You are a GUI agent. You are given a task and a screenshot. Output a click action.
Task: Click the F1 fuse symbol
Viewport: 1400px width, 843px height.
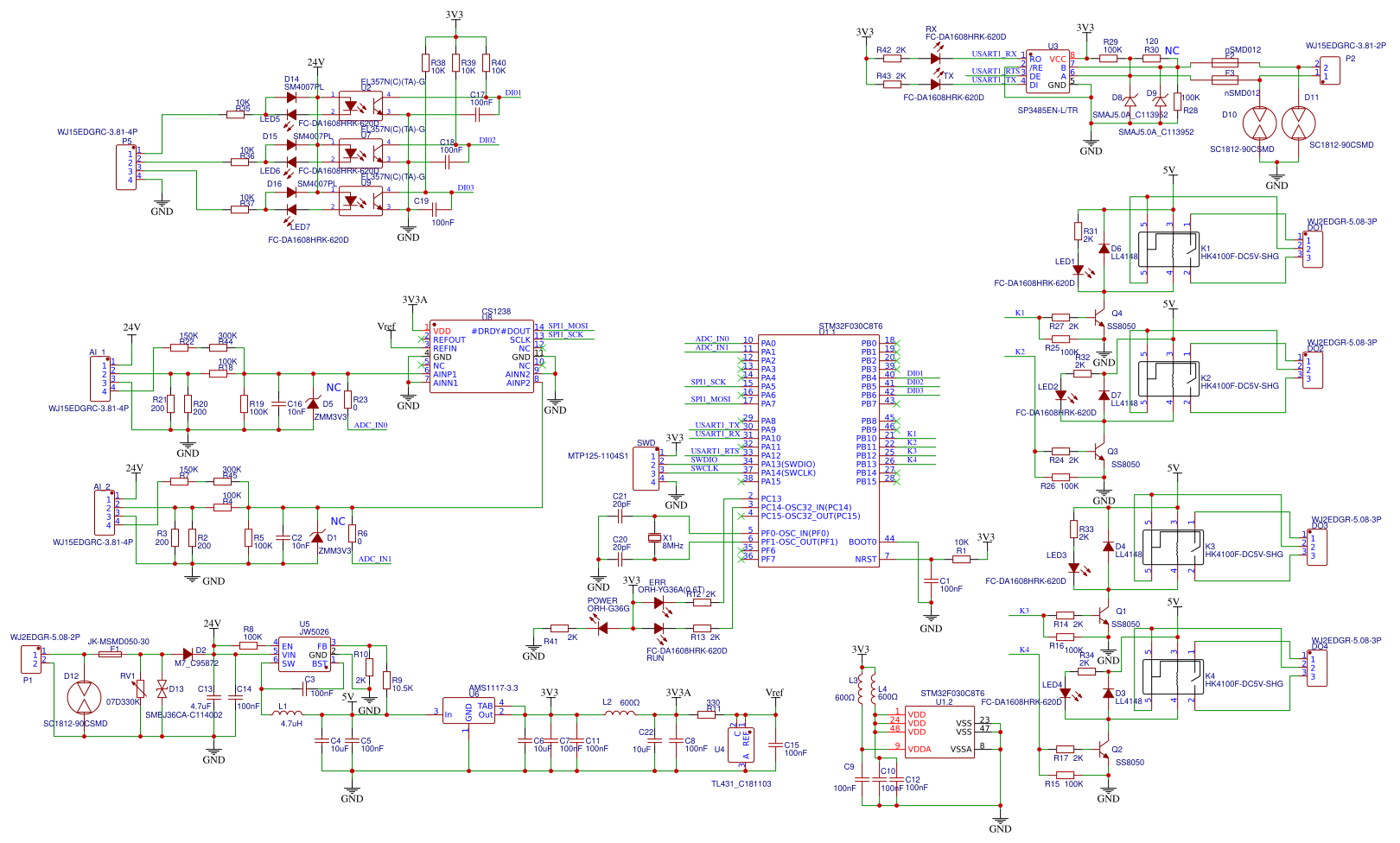110,654
